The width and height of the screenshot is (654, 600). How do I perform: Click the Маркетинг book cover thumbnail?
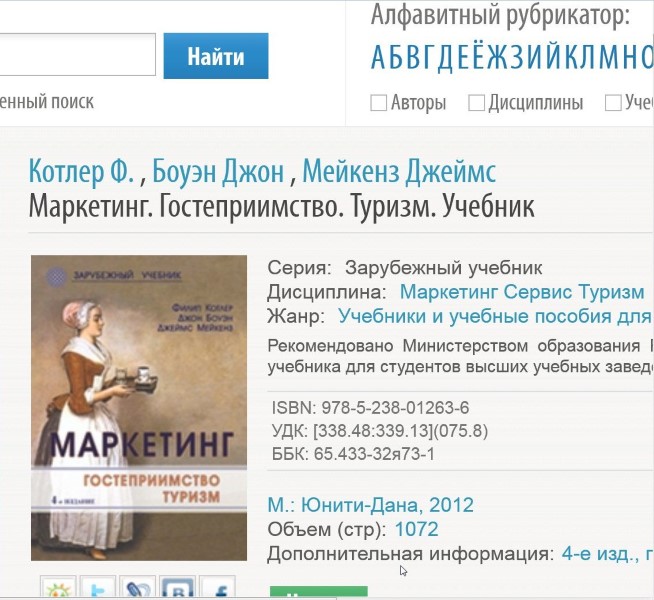pyautogui.click(x=139, y=408)
